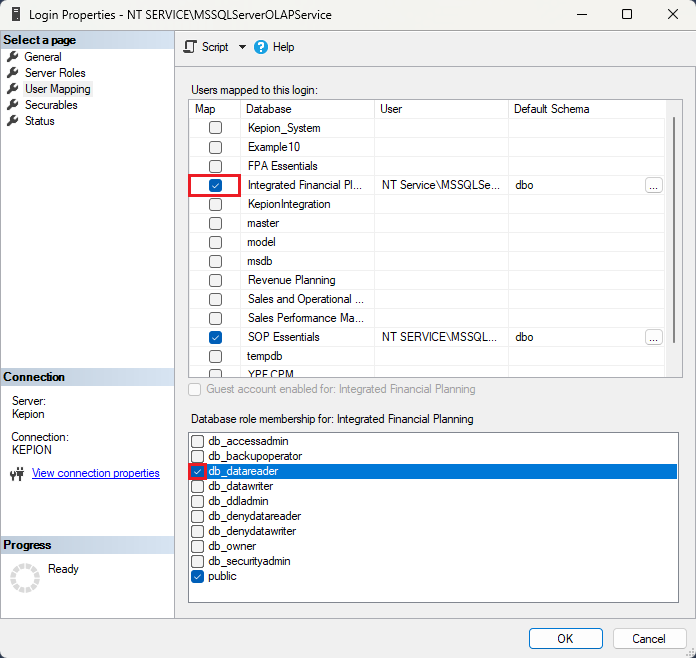Viewport: 696px width, 658px height.
Task: Tick the FPA Essentials map checkbox
Action: [x=215, y=166]
